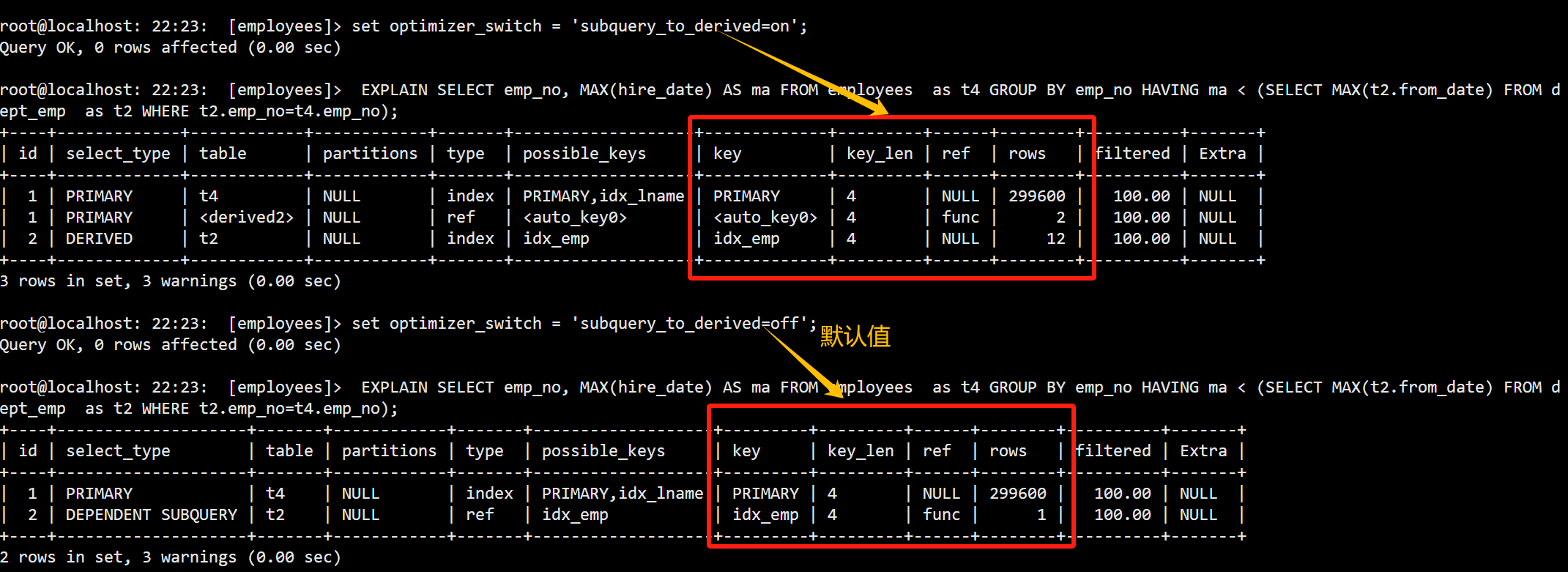Image resolution: width=1568 pixels, height=572 pixels.
Task: Click 'Extra' header of the two-row result table
Action: pos(1203,451)
